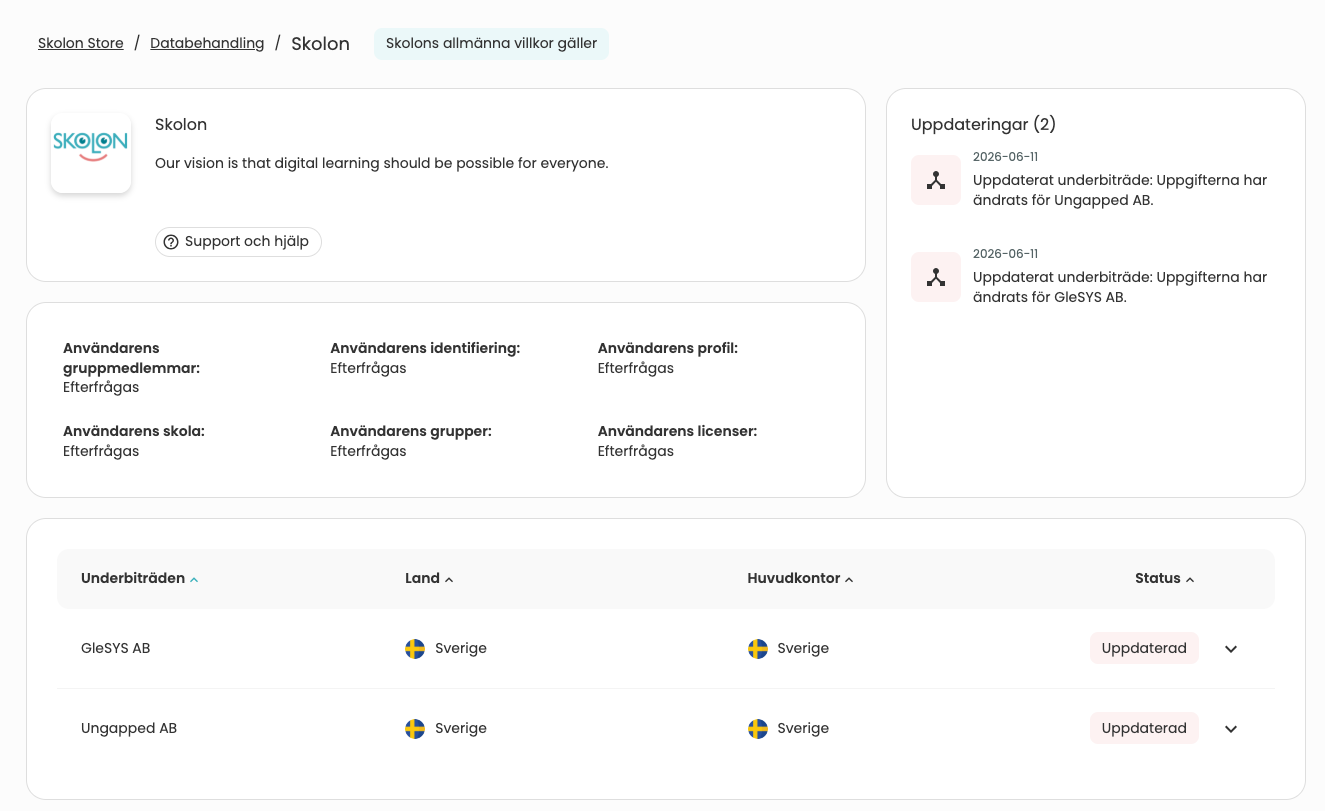Sort table by Huvudkontor column
This screenshot has width=1325, height=811.
800,578
